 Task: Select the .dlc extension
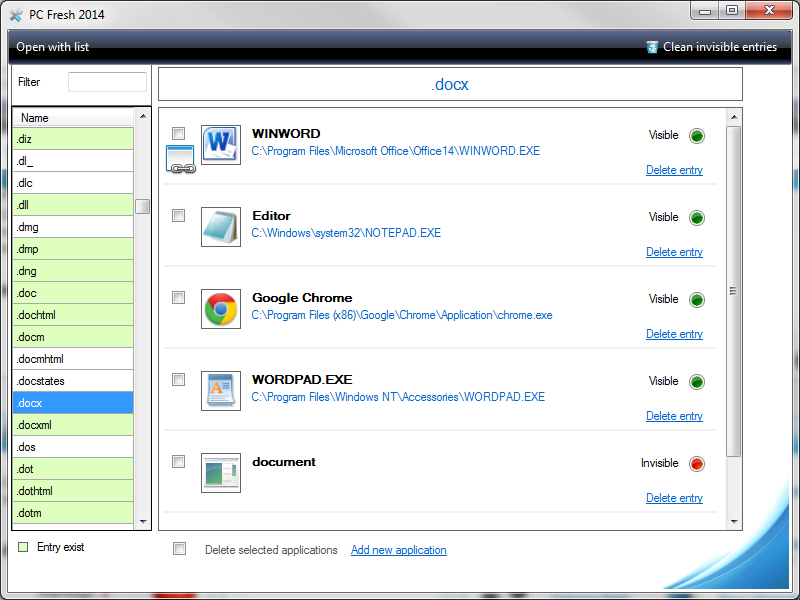[x=73, y=183]
